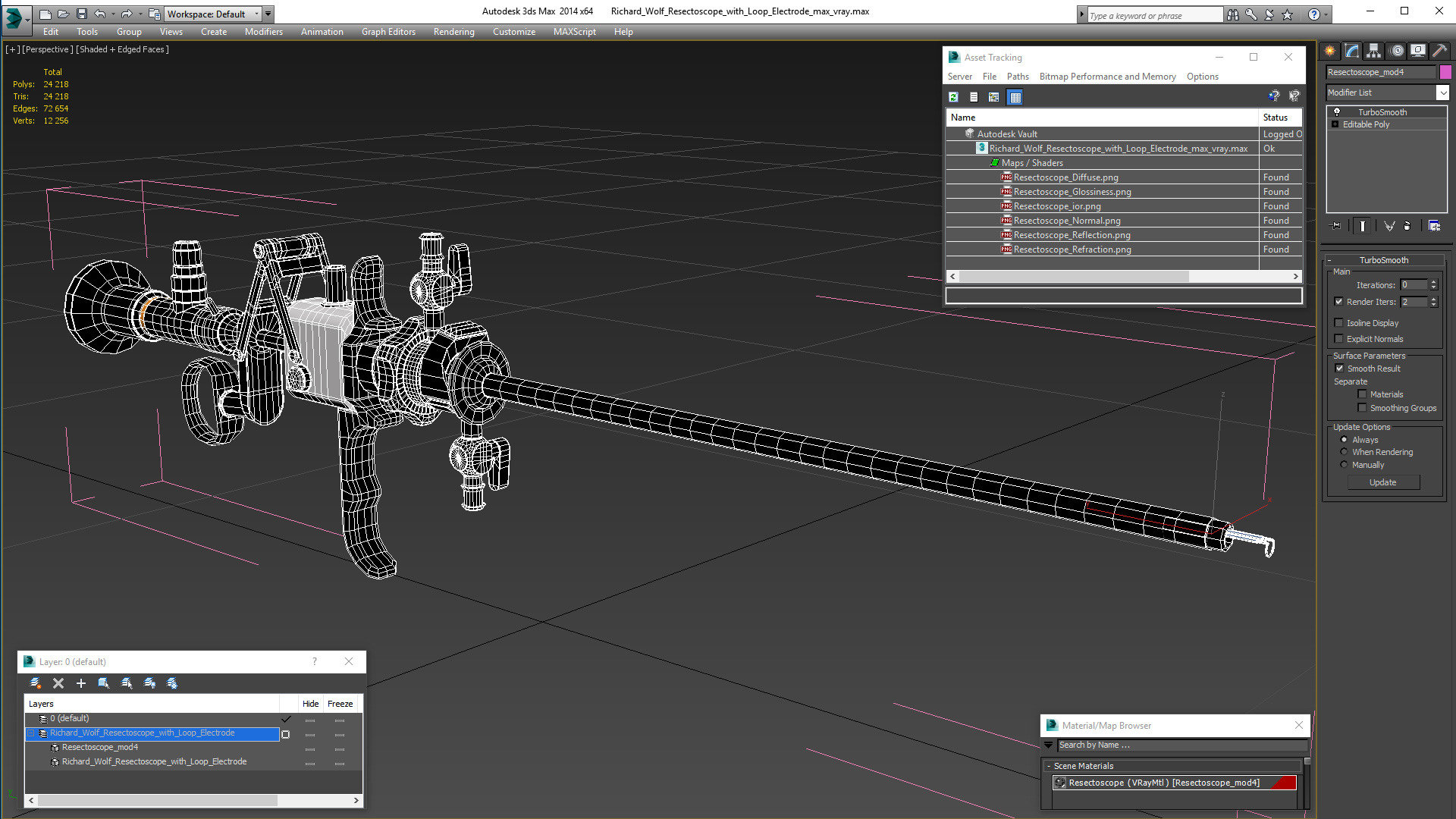Open the Utilities hammer panel tab
1456x819 pixels.
[x=1439, y=51]
